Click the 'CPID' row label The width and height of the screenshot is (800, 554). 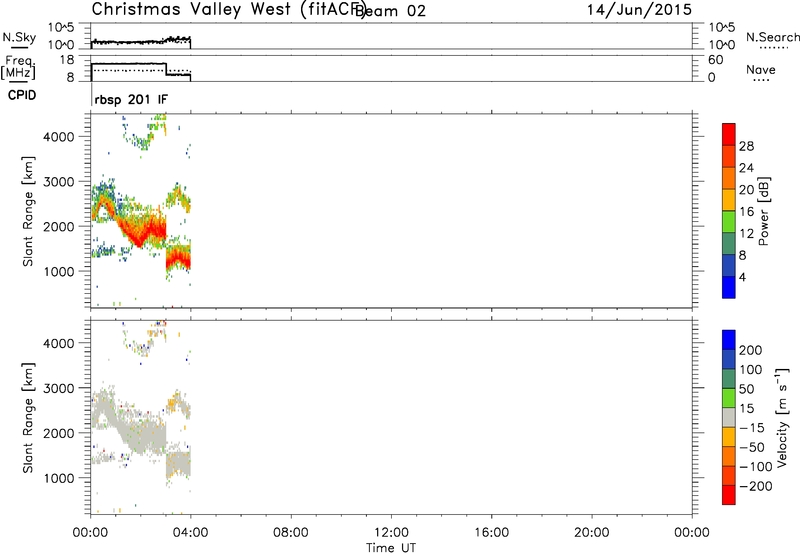click(x=22, y=95)
